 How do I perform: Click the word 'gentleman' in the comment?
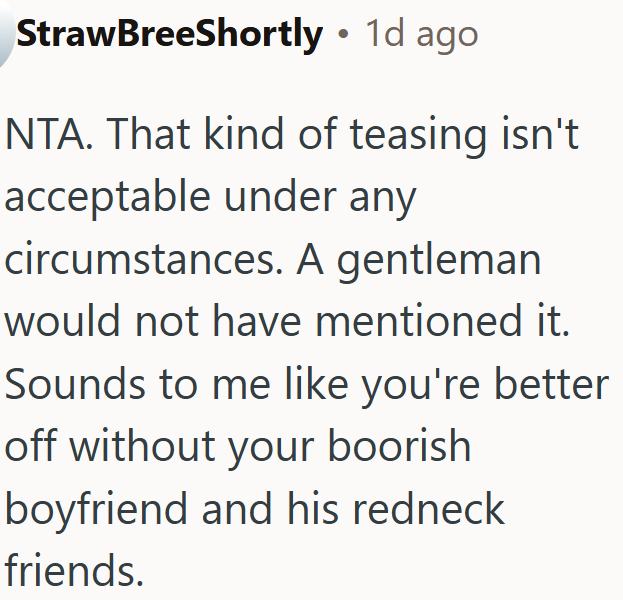coord(438,261)
